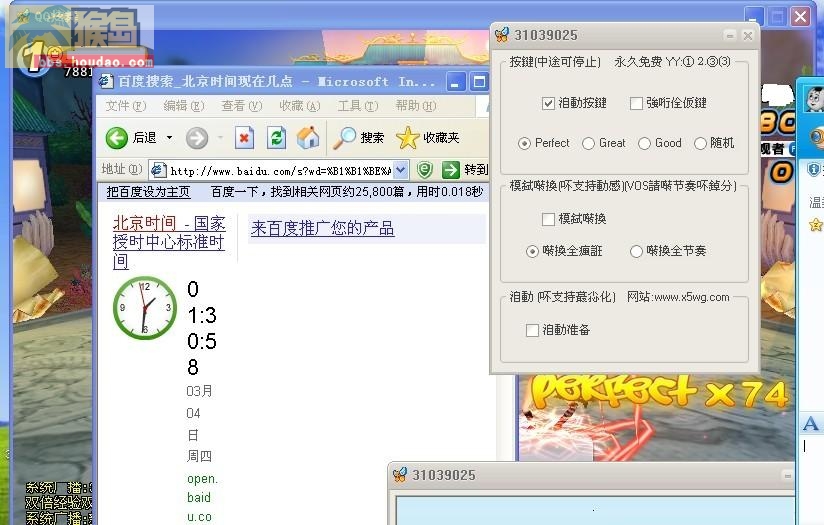Select left radio option in mode-switch group
This screenshot has height=525, width=824.
click(532, 252)
